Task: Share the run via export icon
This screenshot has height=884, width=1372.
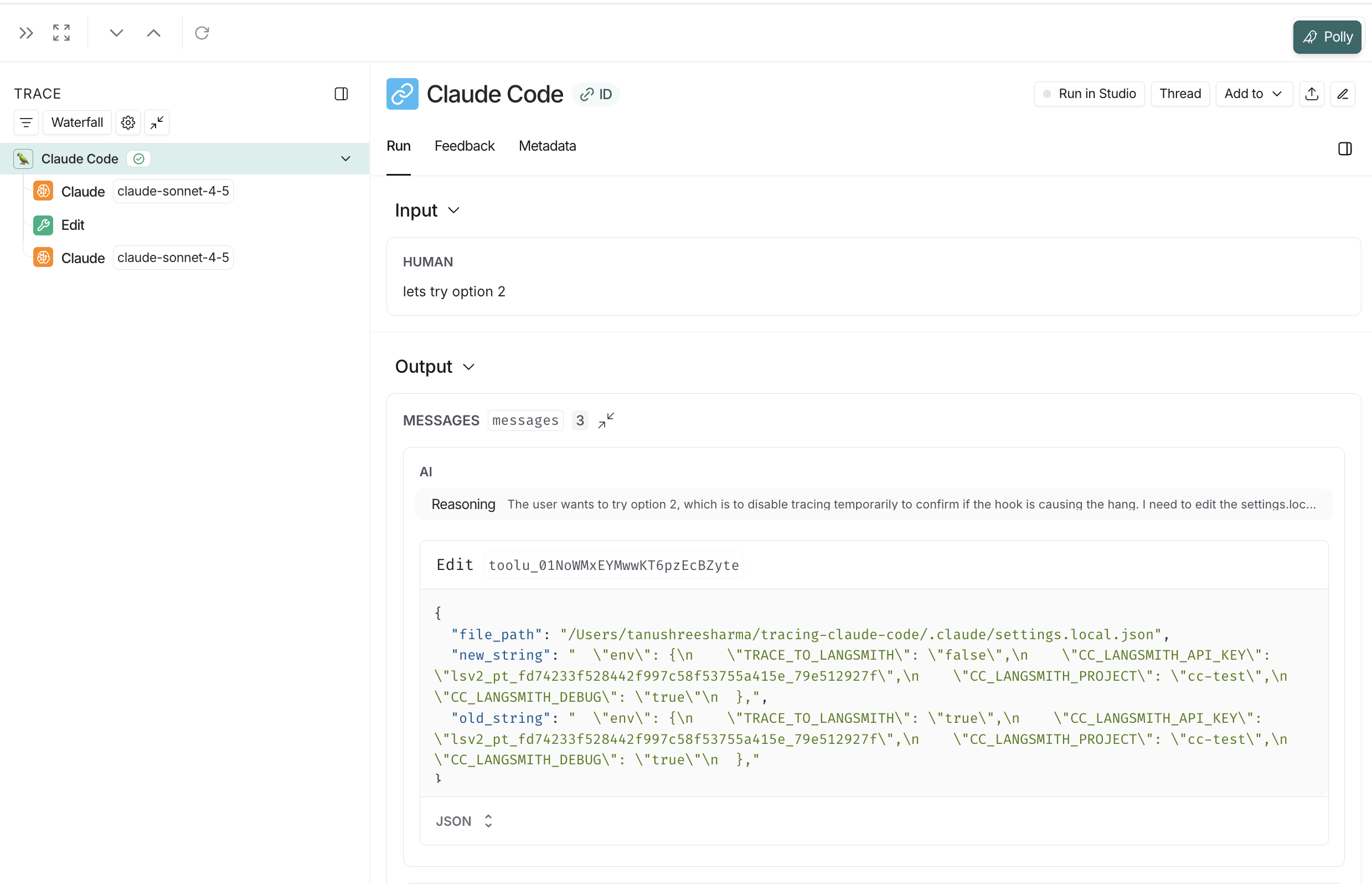Action: coord(1312,94)
